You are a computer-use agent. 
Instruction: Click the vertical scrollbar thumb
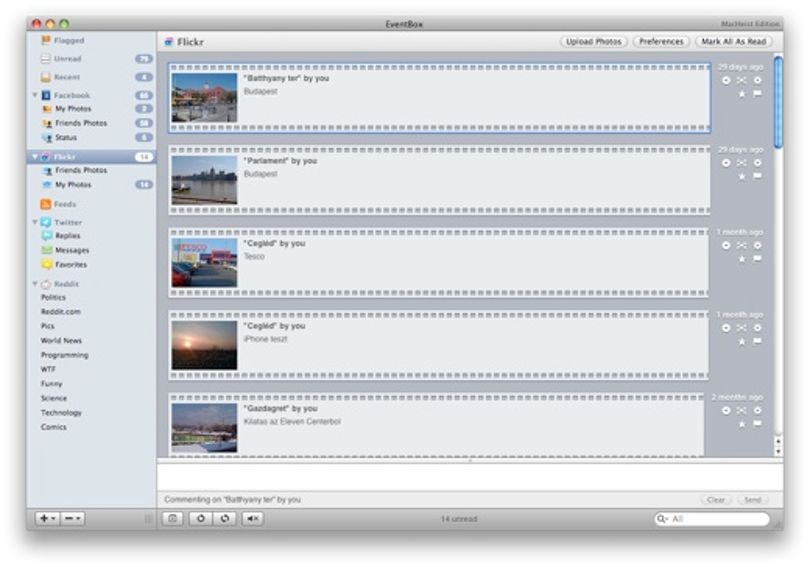778,102
